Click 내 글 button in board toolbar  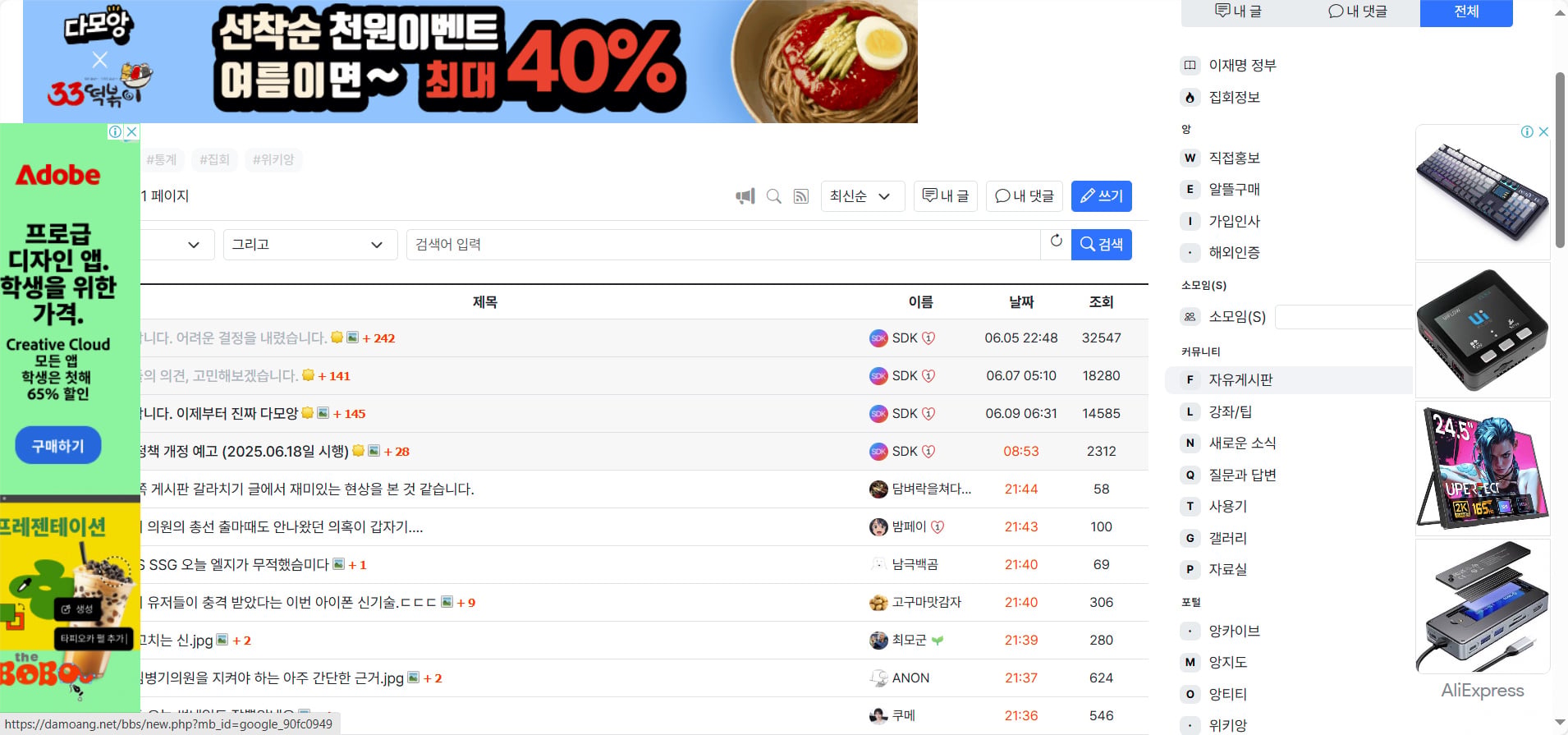click(x=946, y=196)
